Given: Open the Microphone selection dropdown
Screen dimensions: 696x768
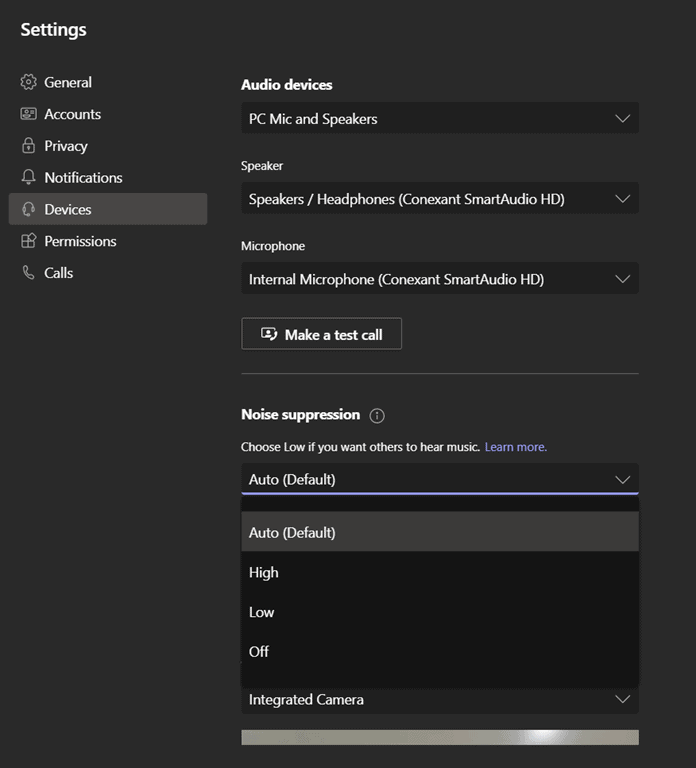Looking at the screenshot, I should coord(439,279).
